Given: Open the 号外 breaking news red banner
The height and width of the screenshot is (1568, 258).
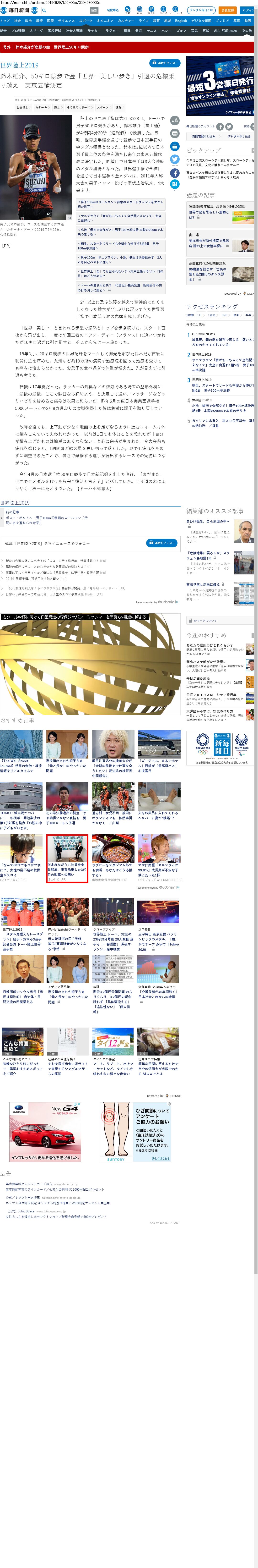Looking at the screenshot, I should 127,47.
